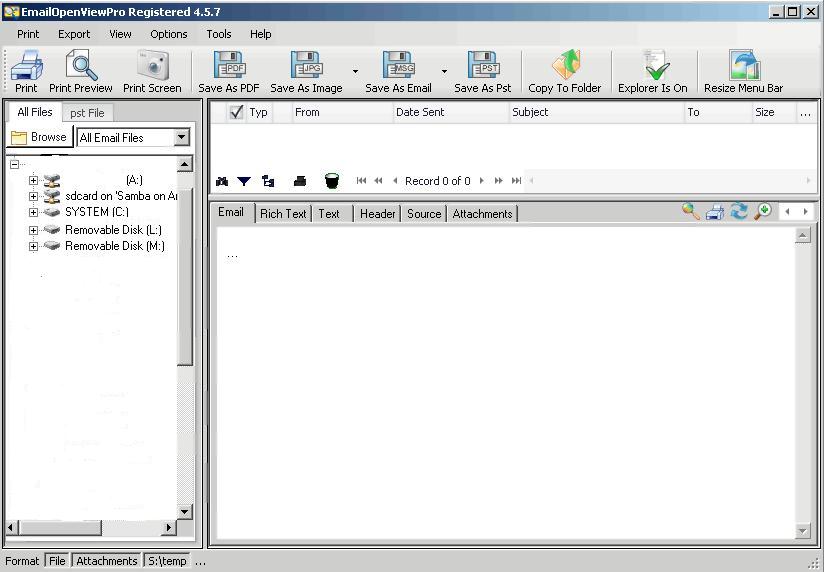Viewport: 824px width, 572px height.
Task: Open the Options menu
Action: coord(169,34)
